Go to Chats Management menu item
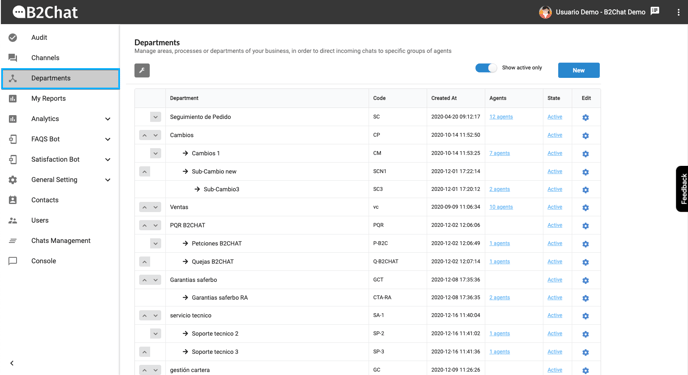This screenshot has height=375, width=688. click(x=61, y=241)
